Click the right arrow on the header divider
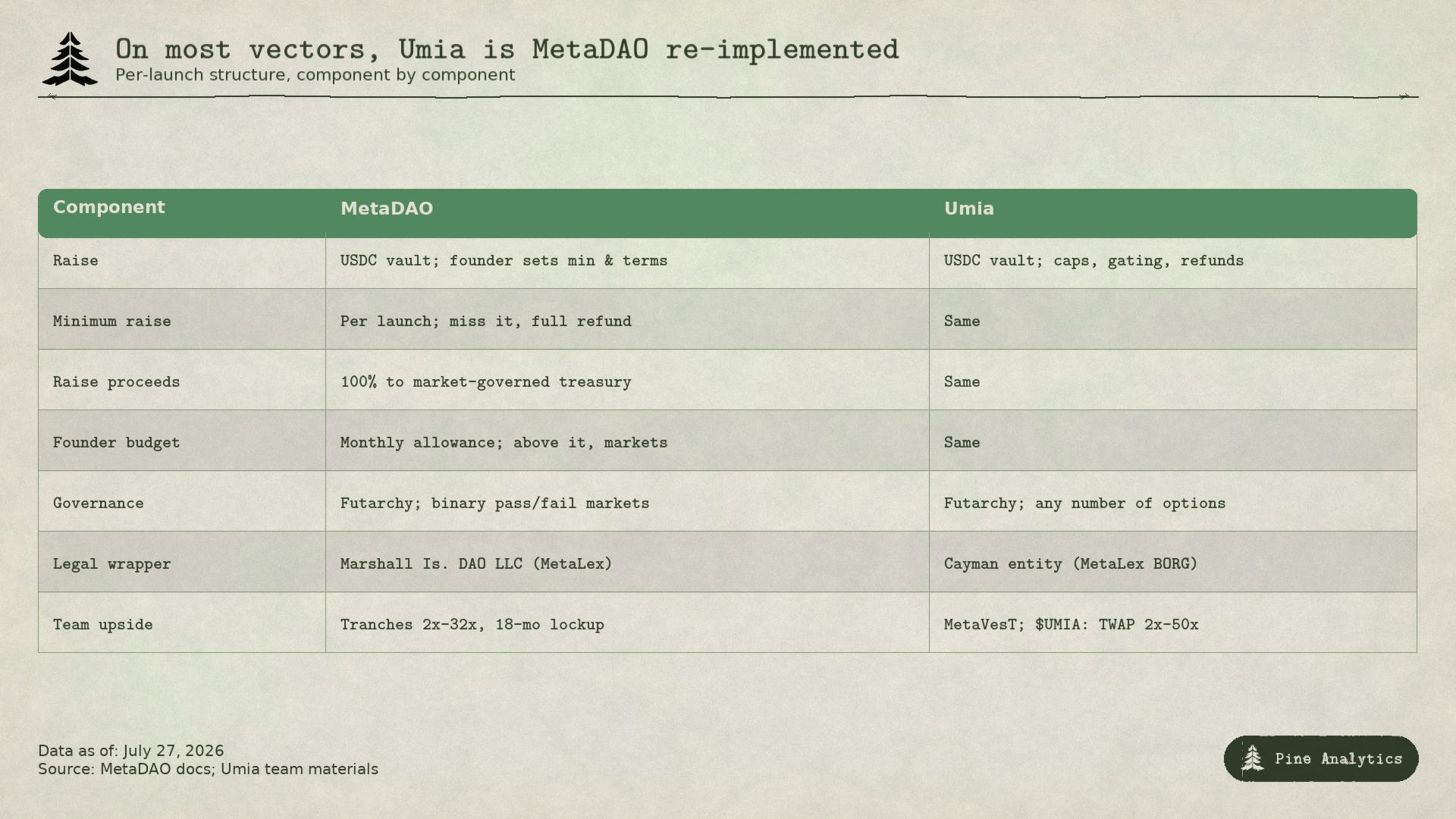1456x819 pixels. coord(1404,96)
